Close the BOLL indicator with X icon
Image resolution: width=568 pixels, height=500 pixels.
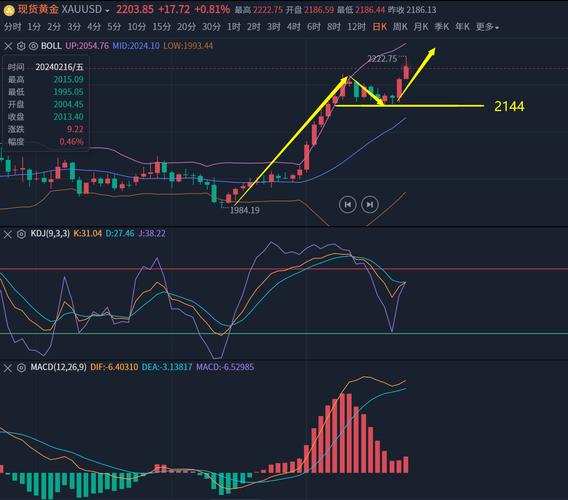8,46
